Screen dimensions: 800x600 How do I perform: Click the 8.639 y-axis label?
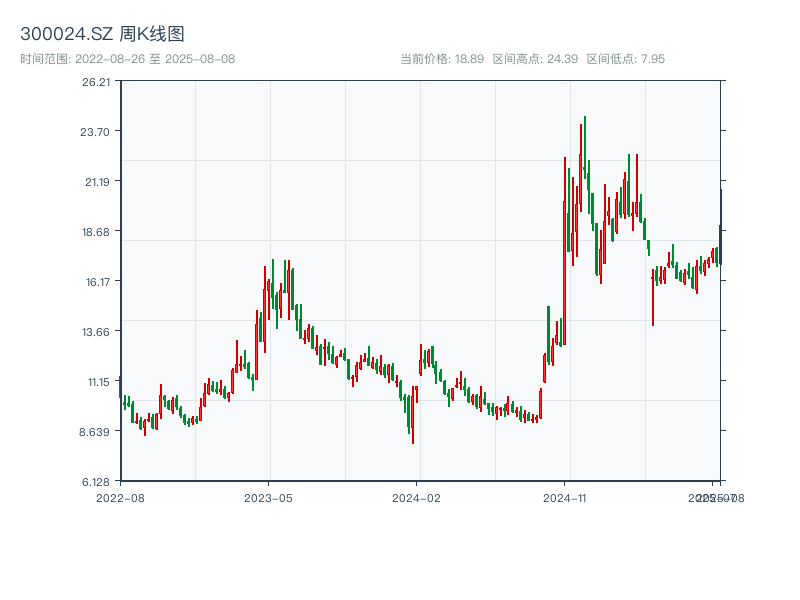[x=94, y=432]
